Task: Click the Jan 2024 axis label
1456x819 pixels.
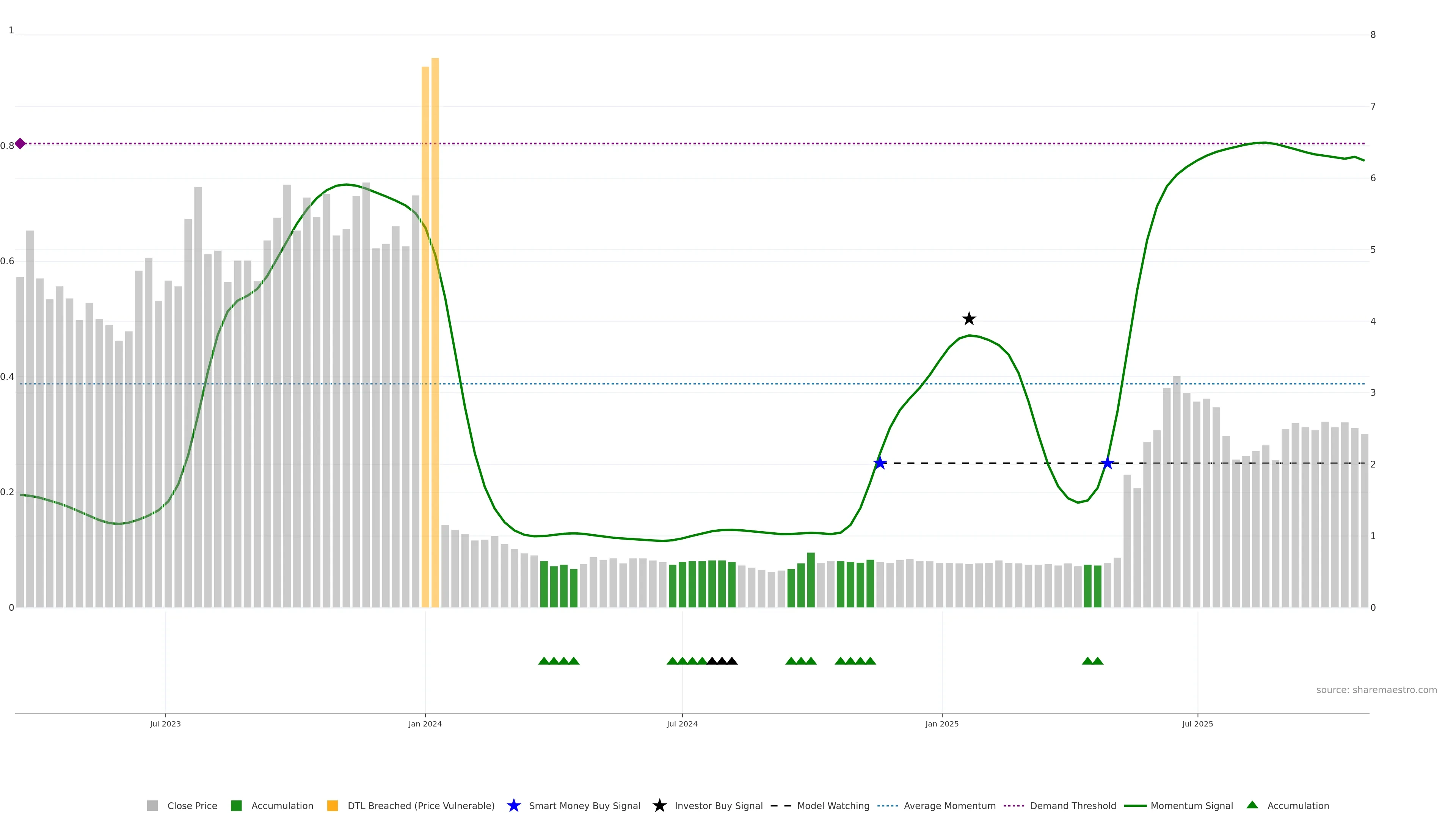Action: [425, 724]
